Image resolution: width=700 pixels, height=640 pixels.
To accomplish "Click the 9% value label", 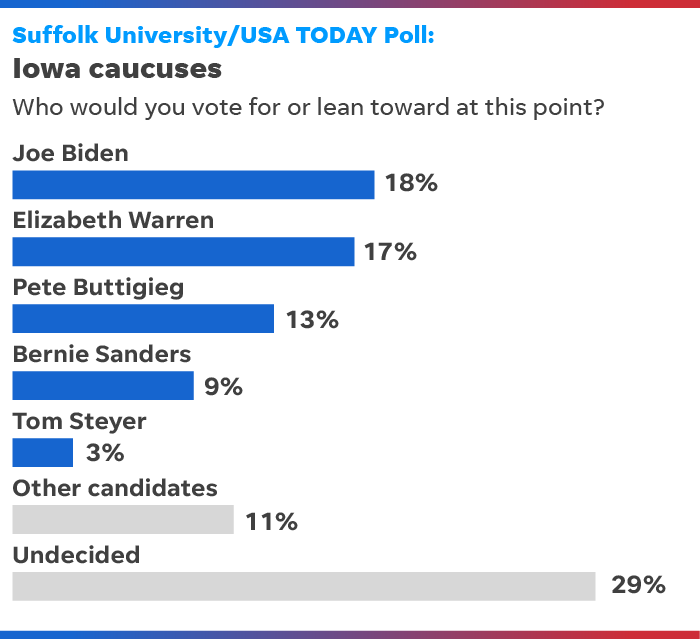I will [x=224, y=386].
